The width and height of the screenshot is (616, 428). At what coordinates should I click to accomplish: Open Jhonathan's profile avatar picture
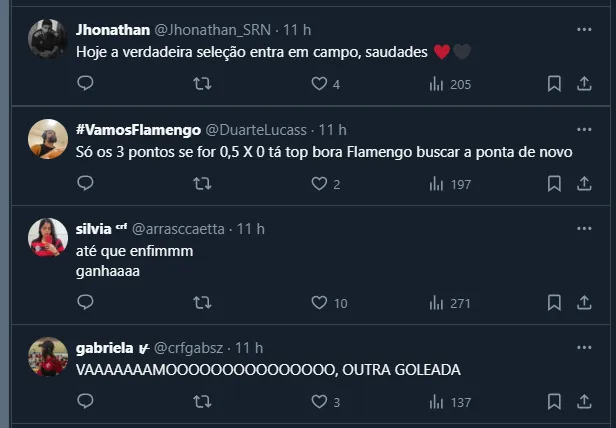(x=47, y=38)
